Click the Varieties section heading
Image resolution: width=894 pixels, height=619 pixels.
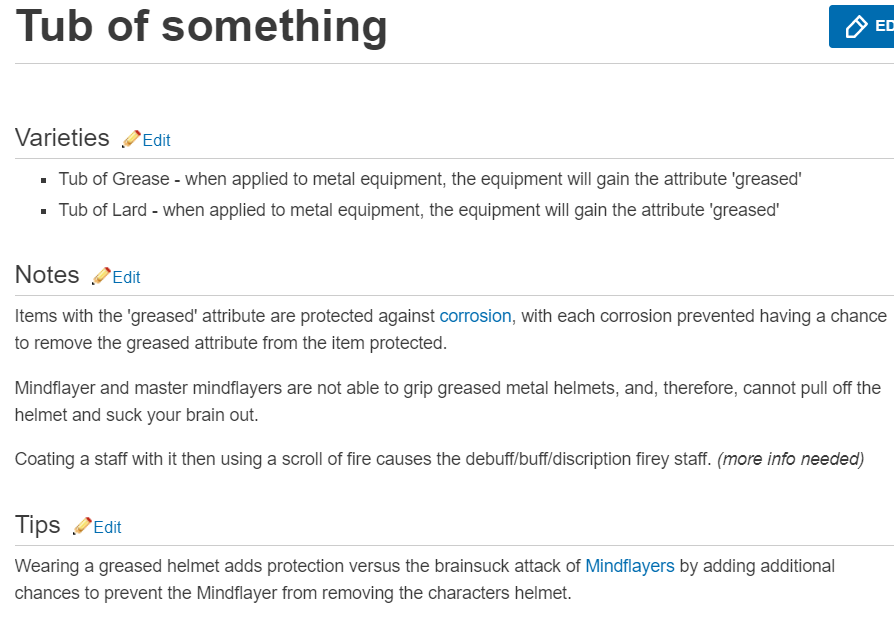[x=62, y=138]
